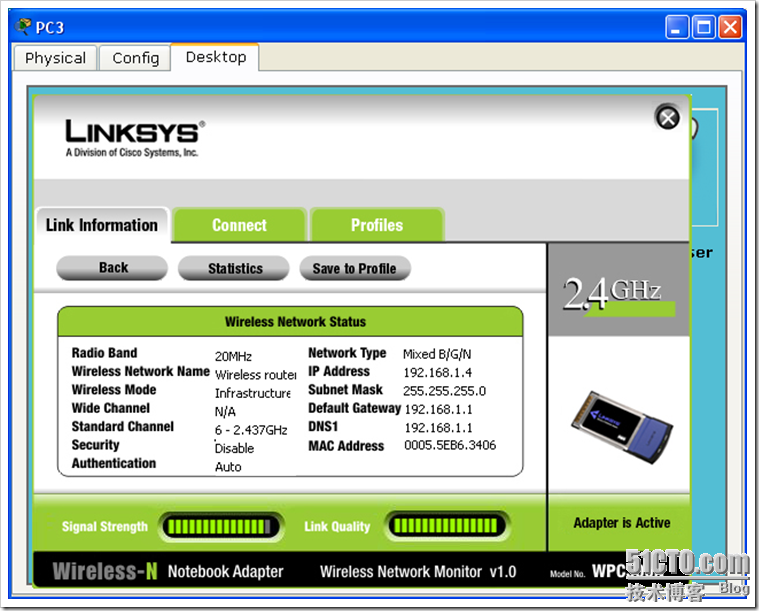Open the Link Information tab
Image resolution: width=759 pixels, height=611 pixels.
point(102,225)
